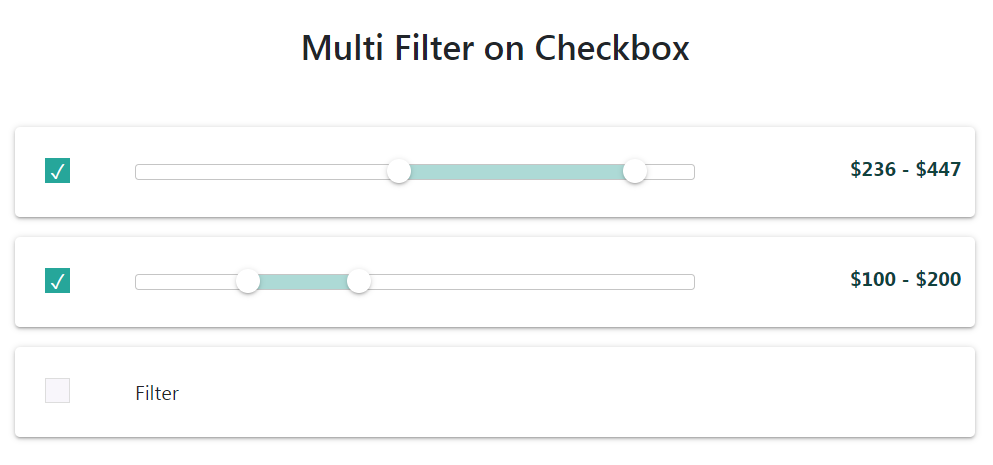Click the Filter text label
Screen dimensions: 993x465
click(x=157, y=393)
